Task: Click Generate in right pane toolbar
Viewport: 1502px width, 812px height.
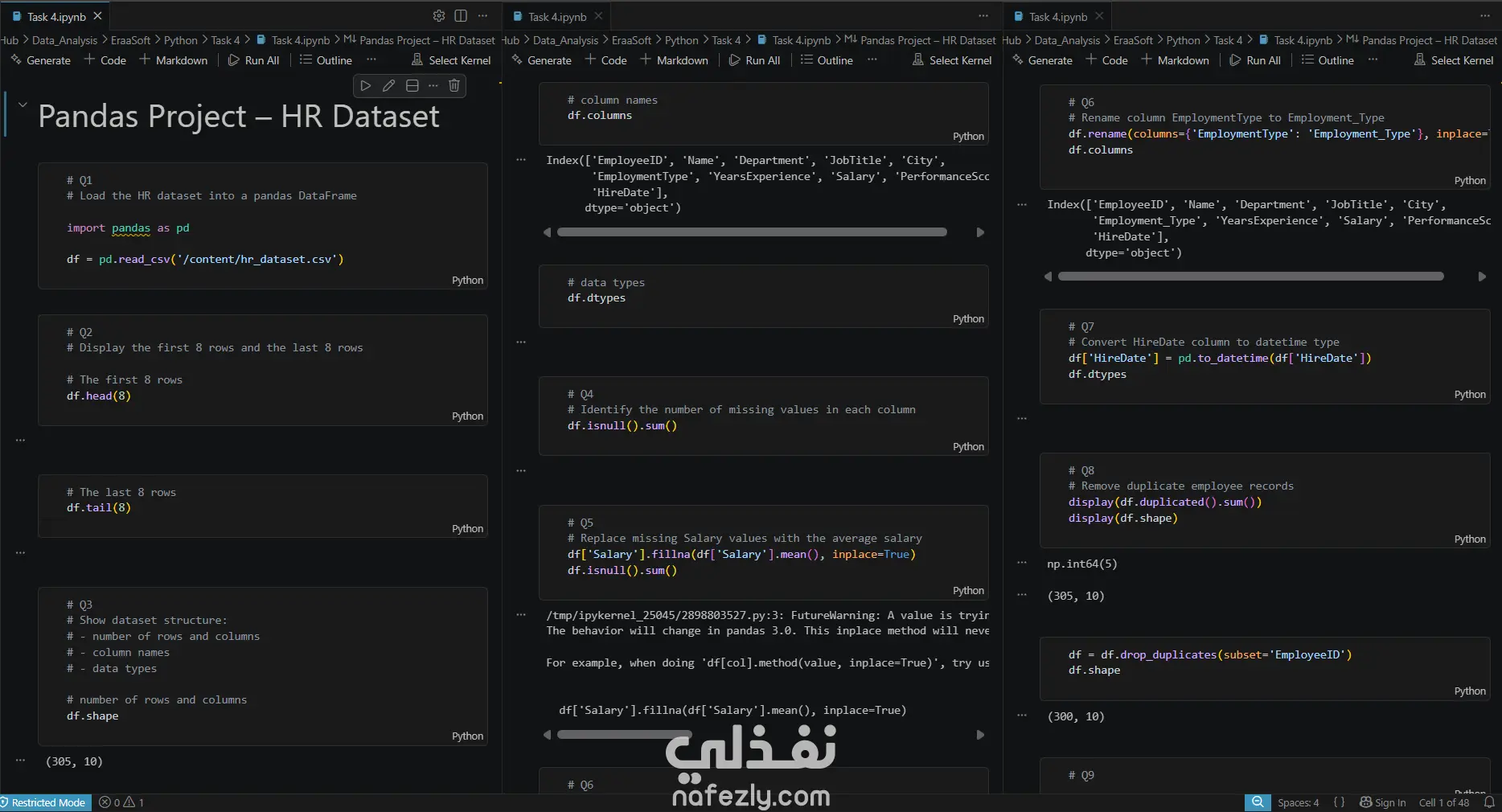Action: tap(1043, 60)
